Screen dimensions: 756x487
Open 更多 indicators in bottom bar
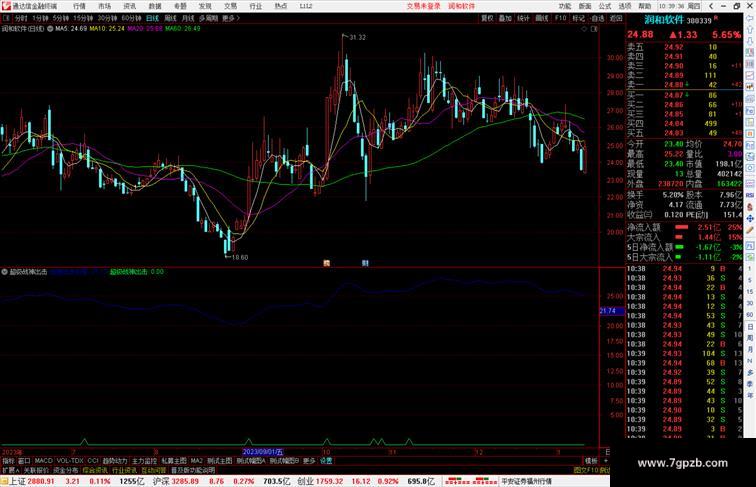(309, 461)
